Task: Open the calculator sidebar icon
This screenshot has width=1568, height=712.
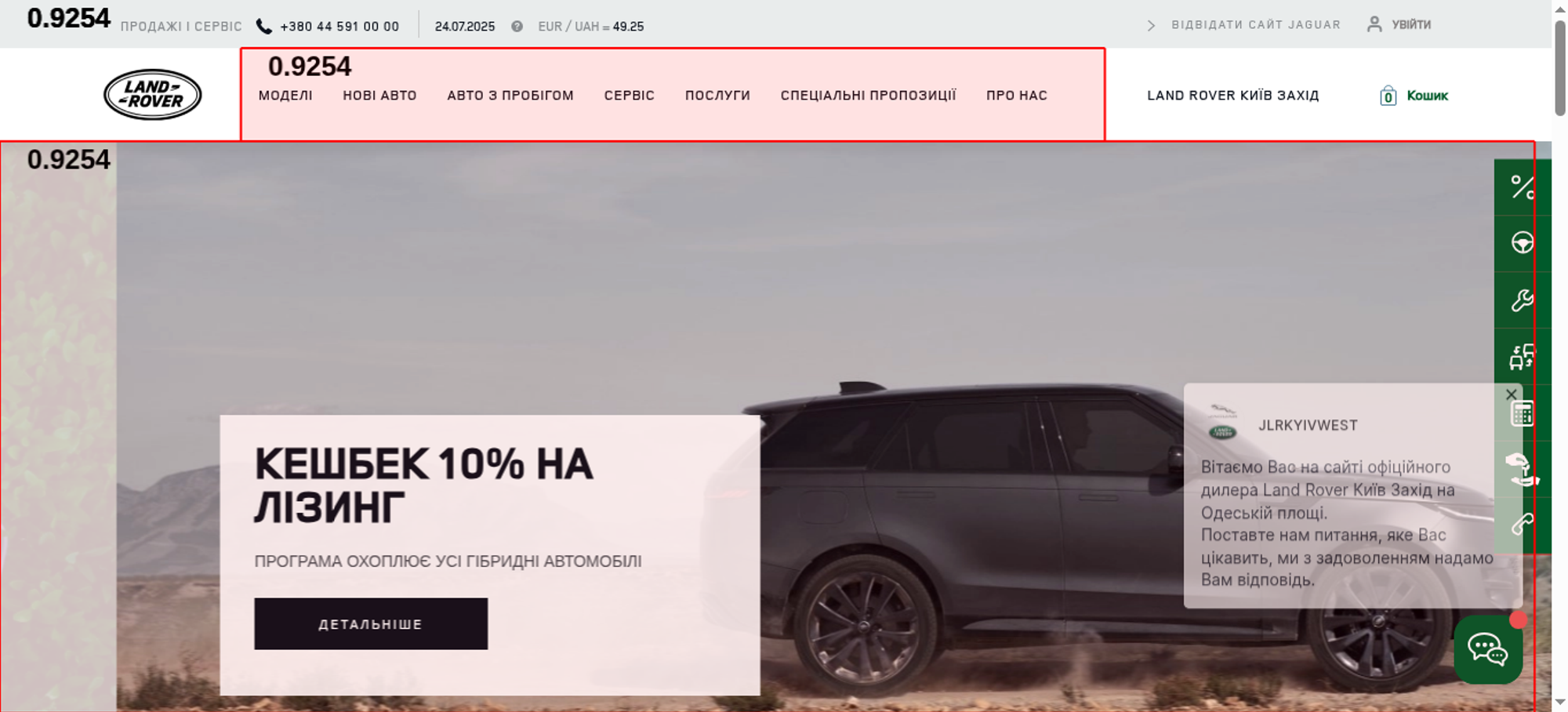Action: coord(1523,413)
